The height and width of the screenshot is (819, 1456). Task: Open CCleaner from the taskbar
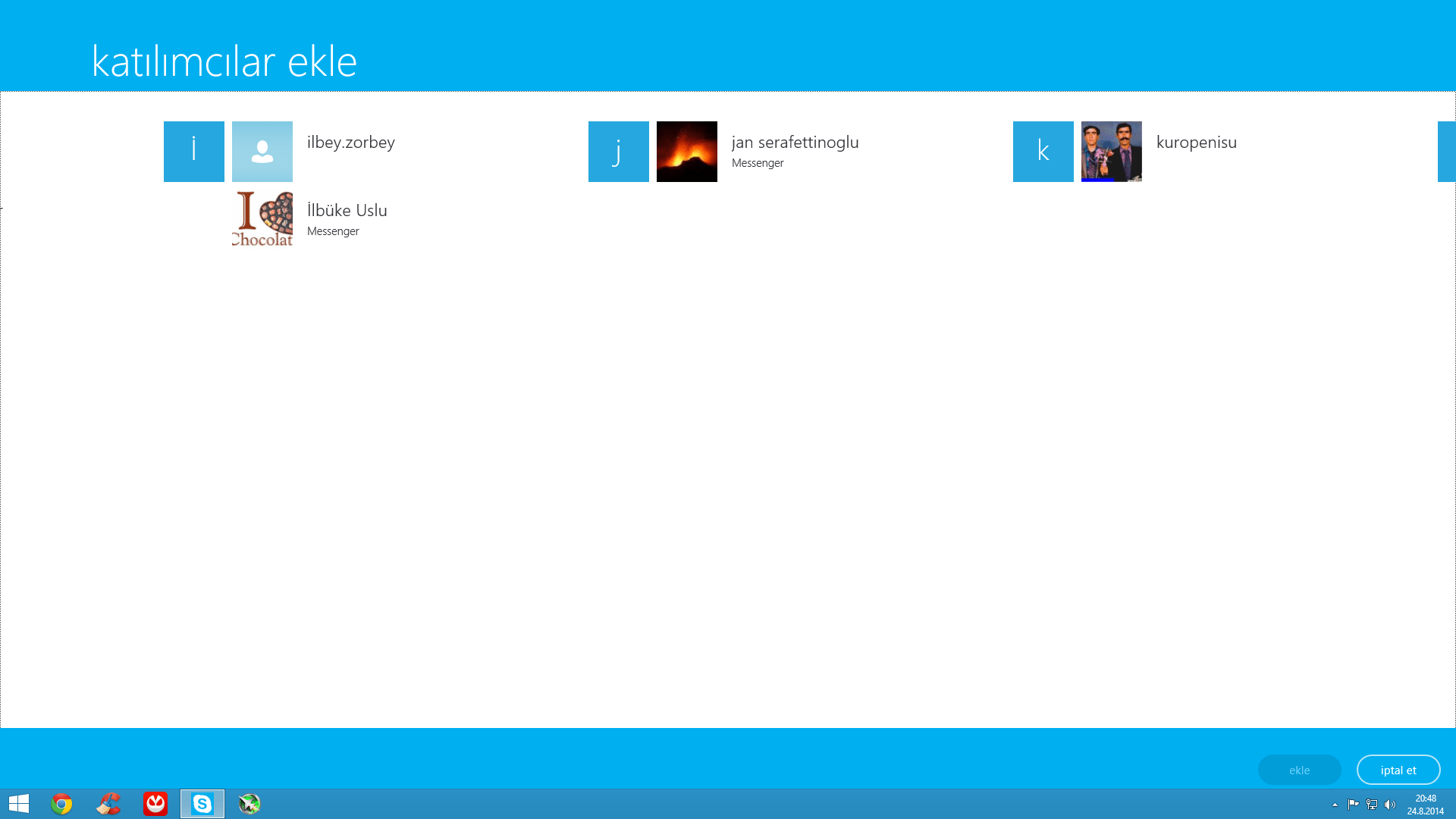click(x=108, y=804)
